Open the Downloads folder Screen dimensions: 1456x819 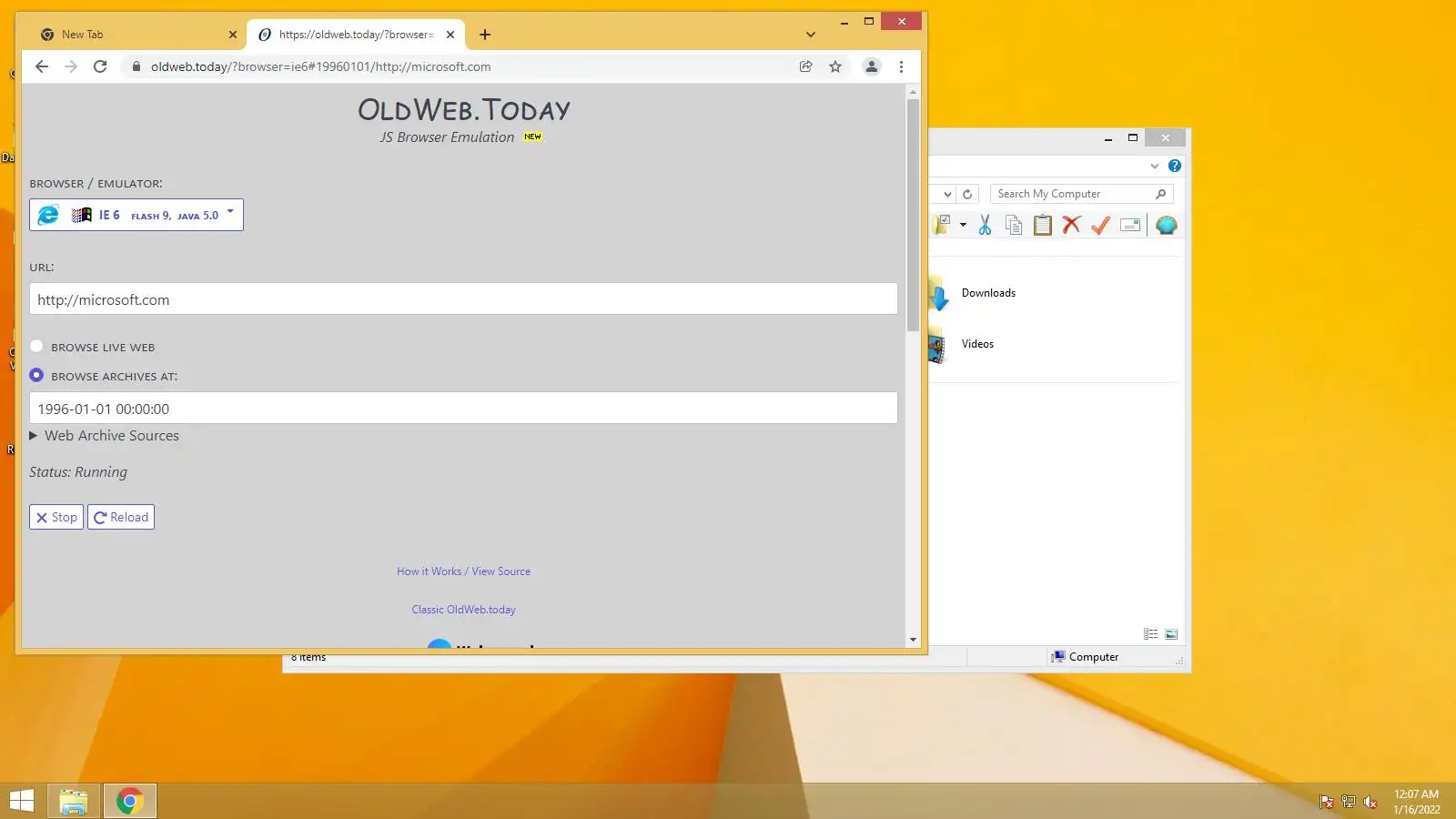pyautogui.click(x=988, y=293)
